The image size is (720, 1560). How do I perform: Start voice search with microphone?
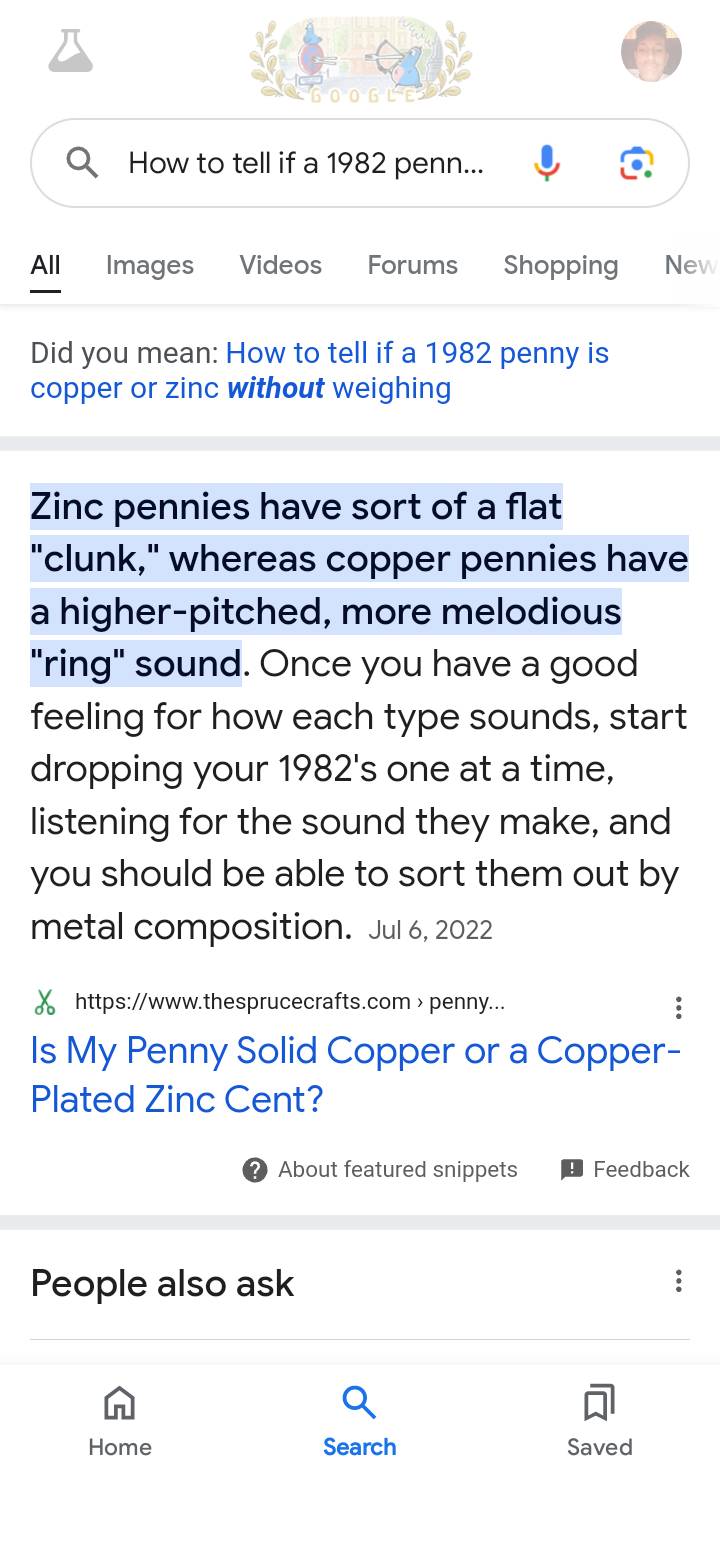(x=546, y=162)
